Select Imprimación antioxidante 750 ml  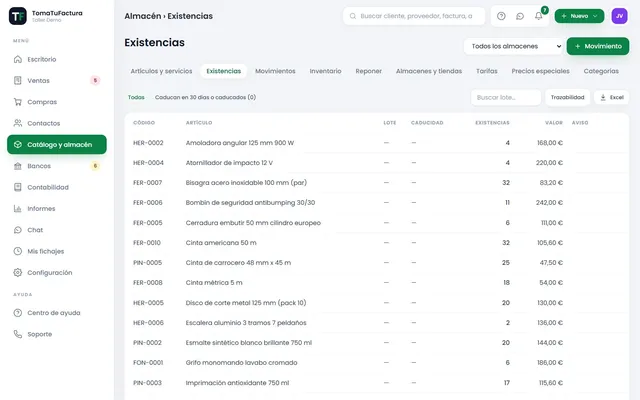point(377,383)
